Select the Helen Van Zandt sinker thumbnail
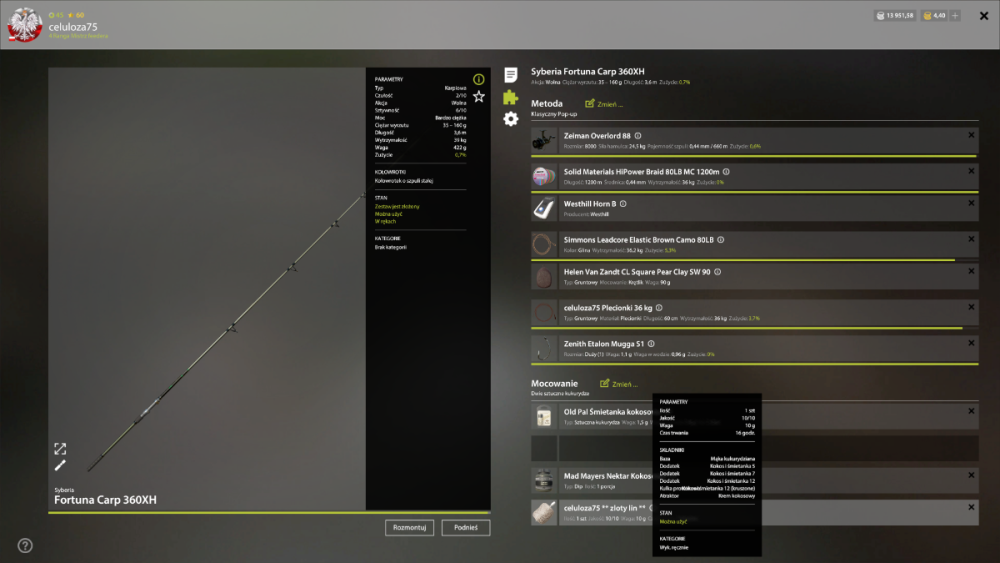 544,277
